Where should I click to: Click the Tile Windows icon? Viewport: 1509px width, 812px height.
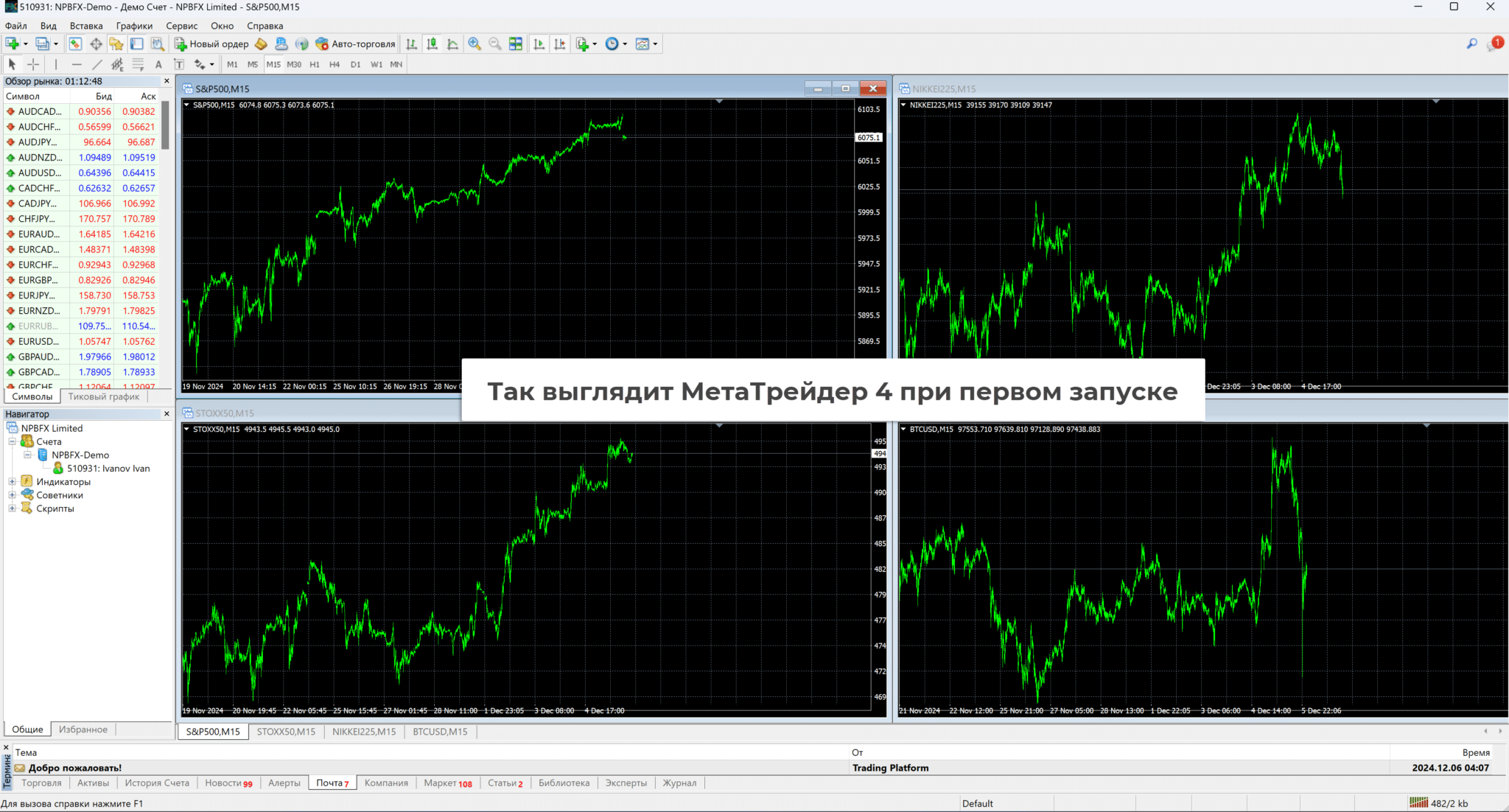[516, 44]
